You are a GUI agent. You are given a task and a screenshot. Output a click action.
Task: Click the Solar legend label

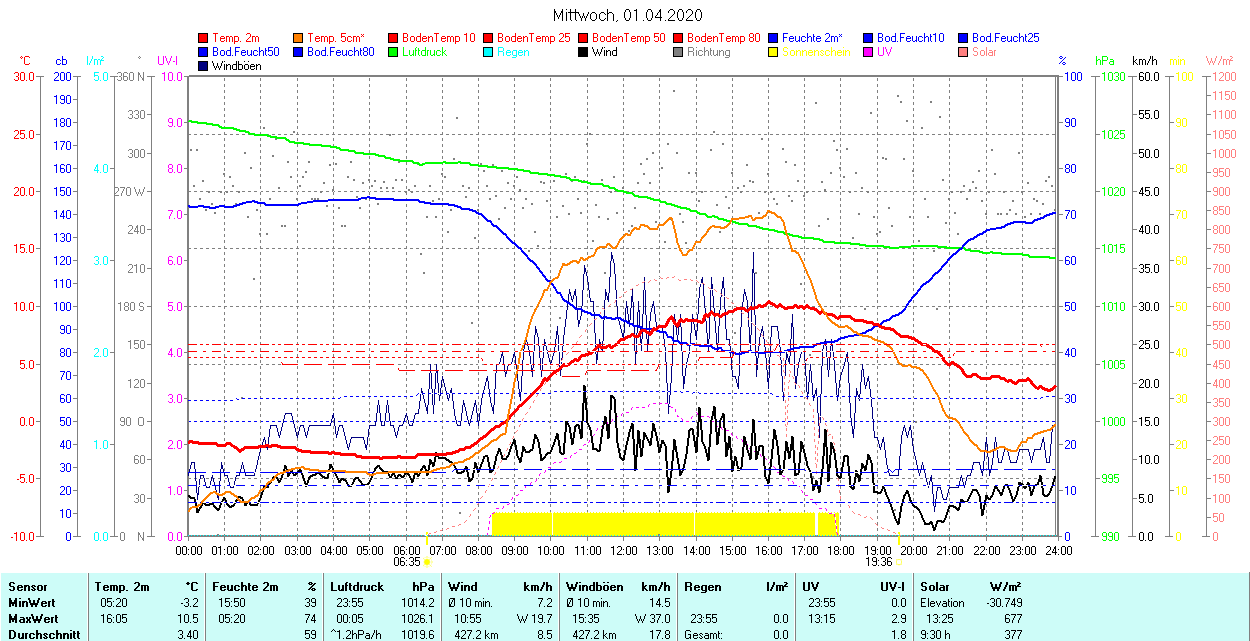pyautogui.click(x=984, y=52)
